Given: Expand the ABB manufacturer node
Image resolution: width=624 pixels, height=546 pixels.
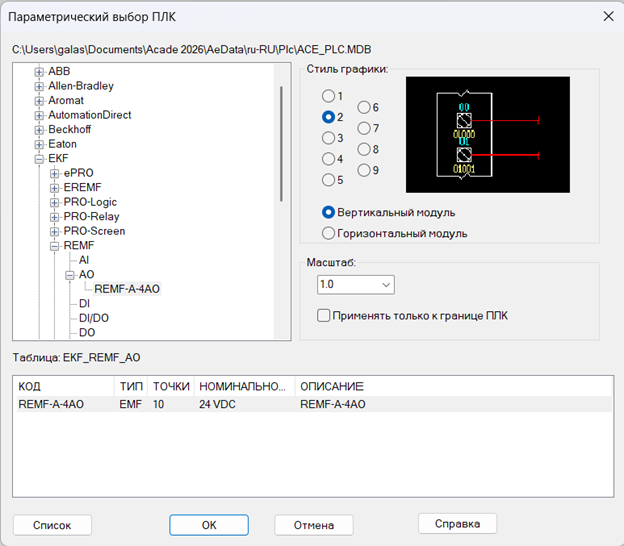Looking at the screenshot, I should click(x=39, y=72).
